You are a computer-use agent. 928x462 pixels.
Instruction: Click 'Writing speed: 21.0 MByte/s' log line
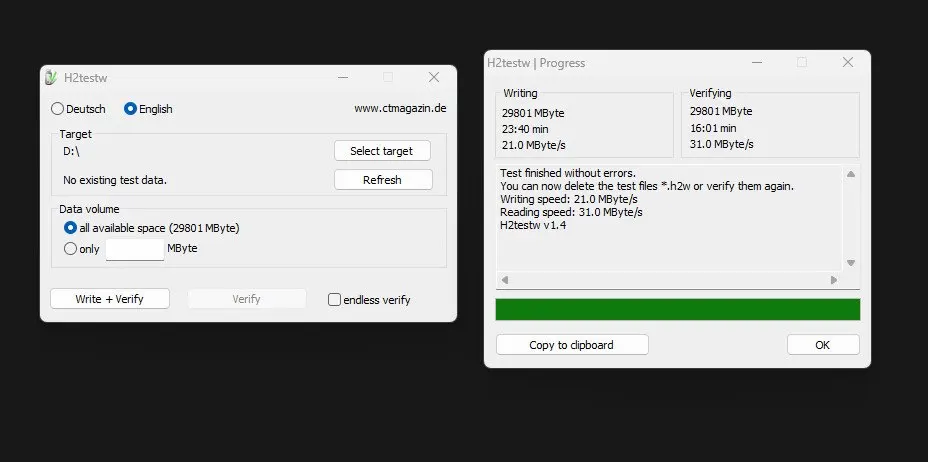[569, 199]
